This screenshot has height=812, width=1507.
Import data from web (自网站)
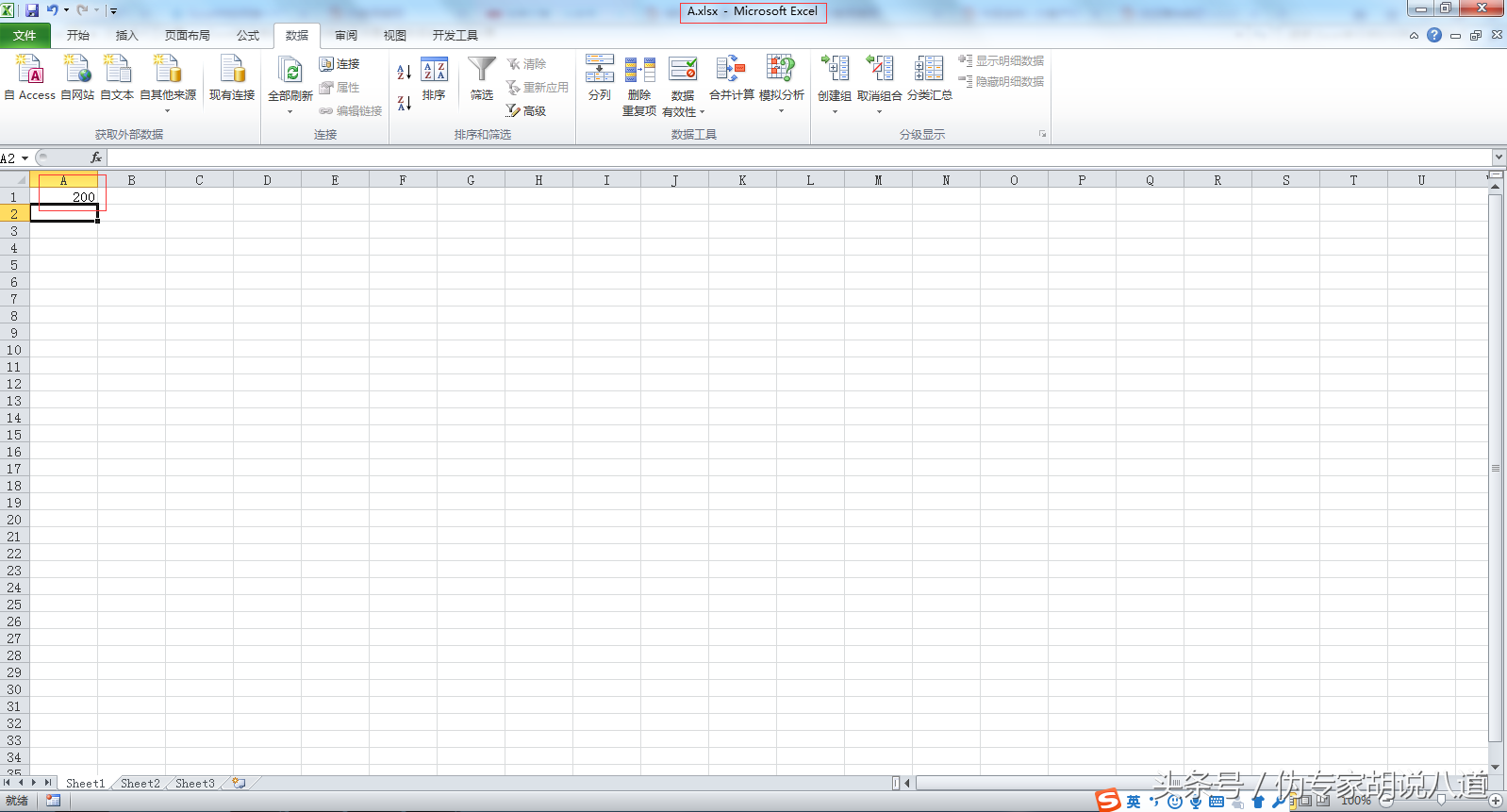point(77,77)
